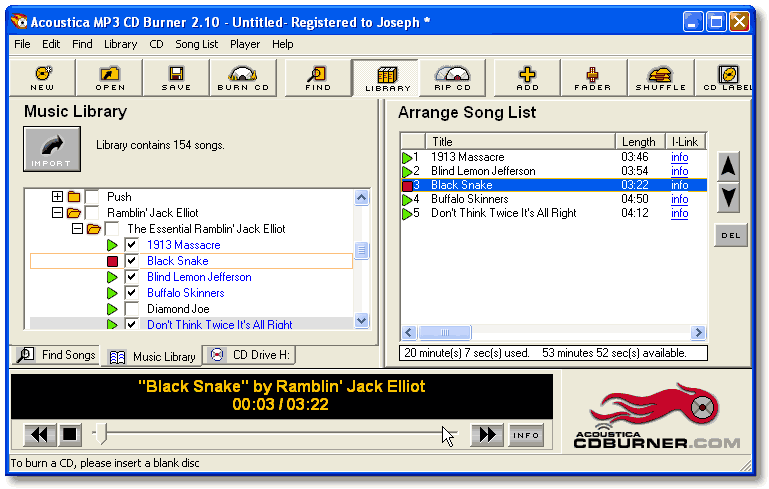Click the Add toolbar button
The width and height of the screenshot is (769, 489).
pos(527,77)
